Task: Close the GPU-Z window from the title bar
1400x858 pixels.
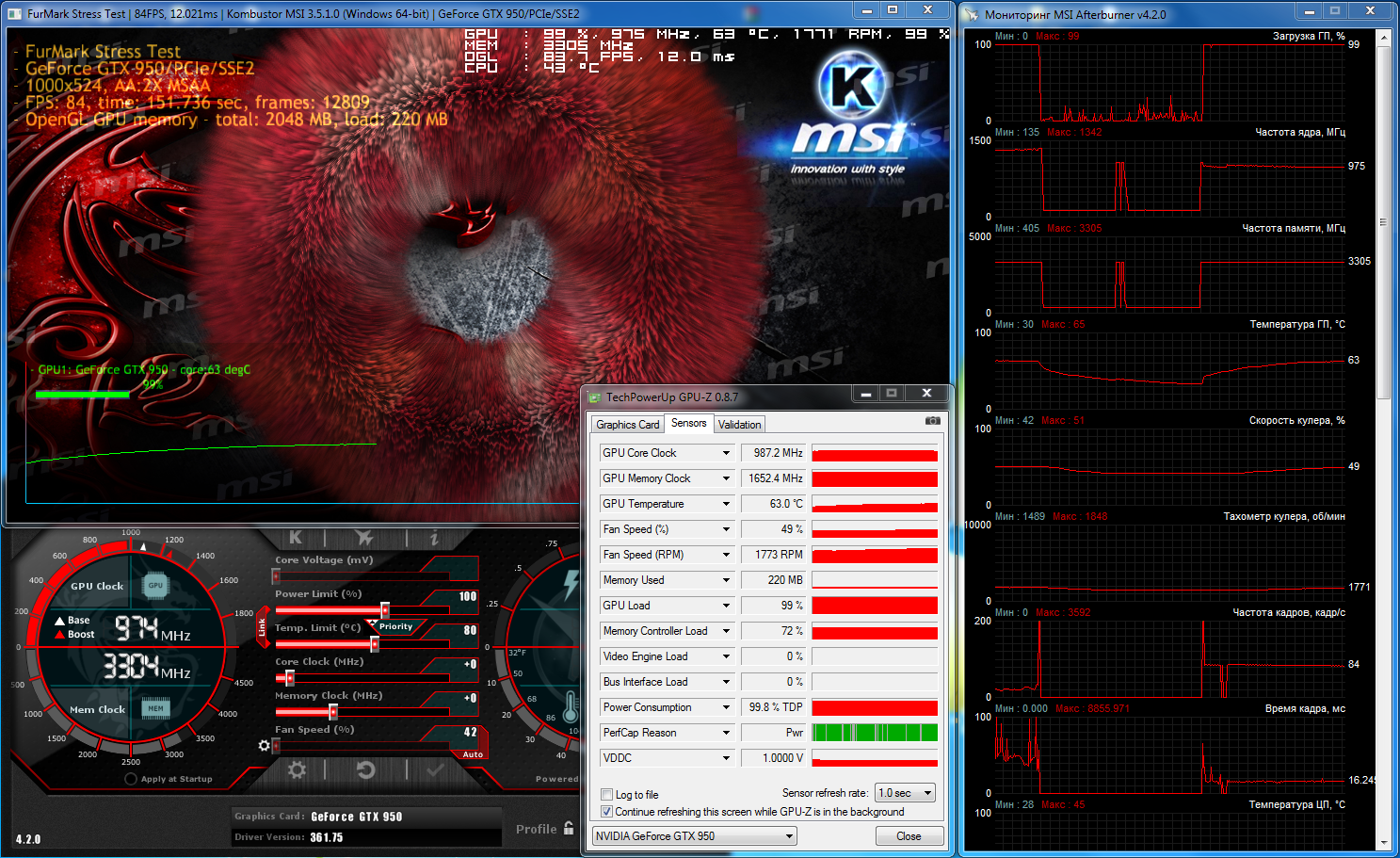Action: click(x=926, y=393)
